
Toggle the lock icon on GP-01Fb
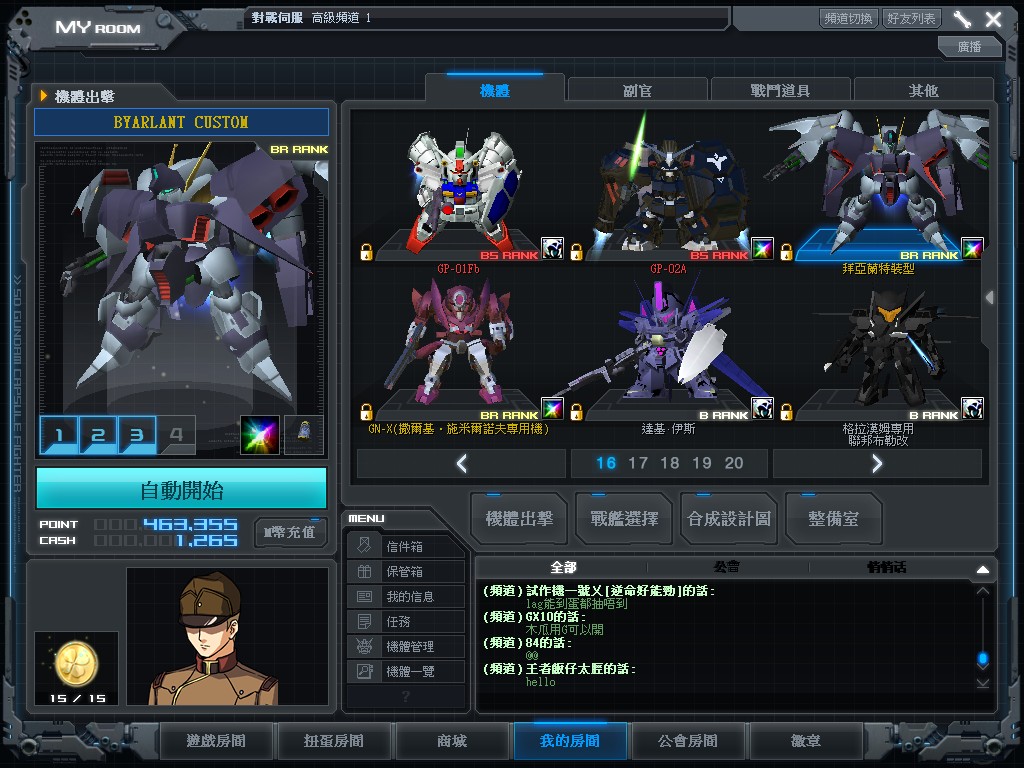(366, 251)
